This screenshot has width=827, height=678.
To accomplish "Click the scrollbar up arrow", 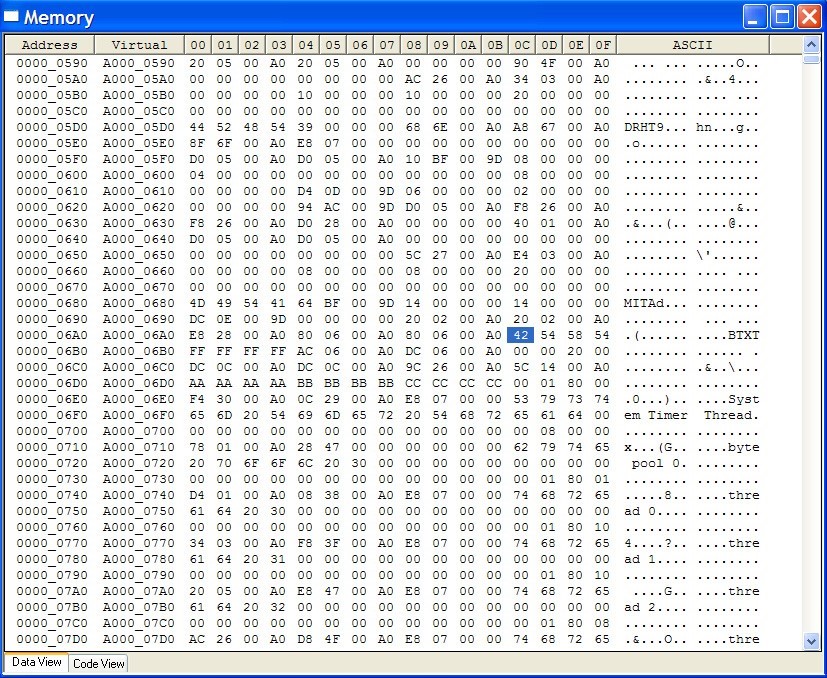I will click(812, 44).
